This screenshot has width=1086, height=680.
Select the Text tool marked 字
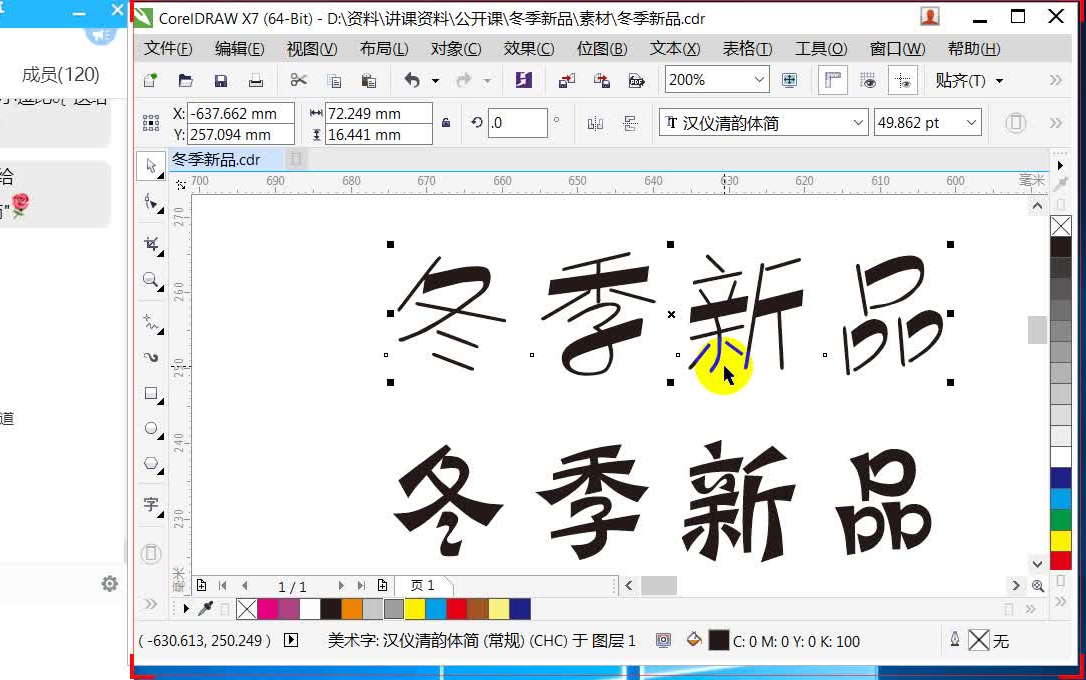[151, 505]
